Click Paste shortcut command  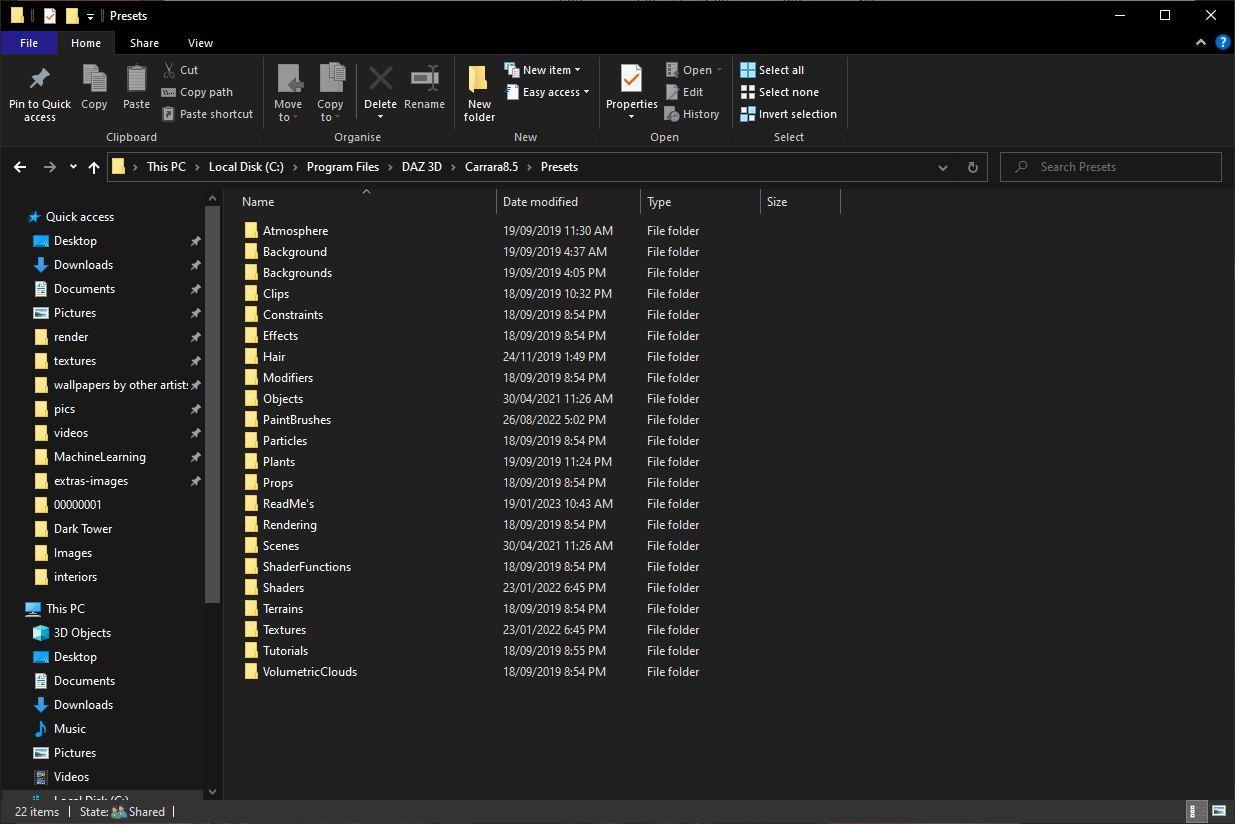pos(207,114)
